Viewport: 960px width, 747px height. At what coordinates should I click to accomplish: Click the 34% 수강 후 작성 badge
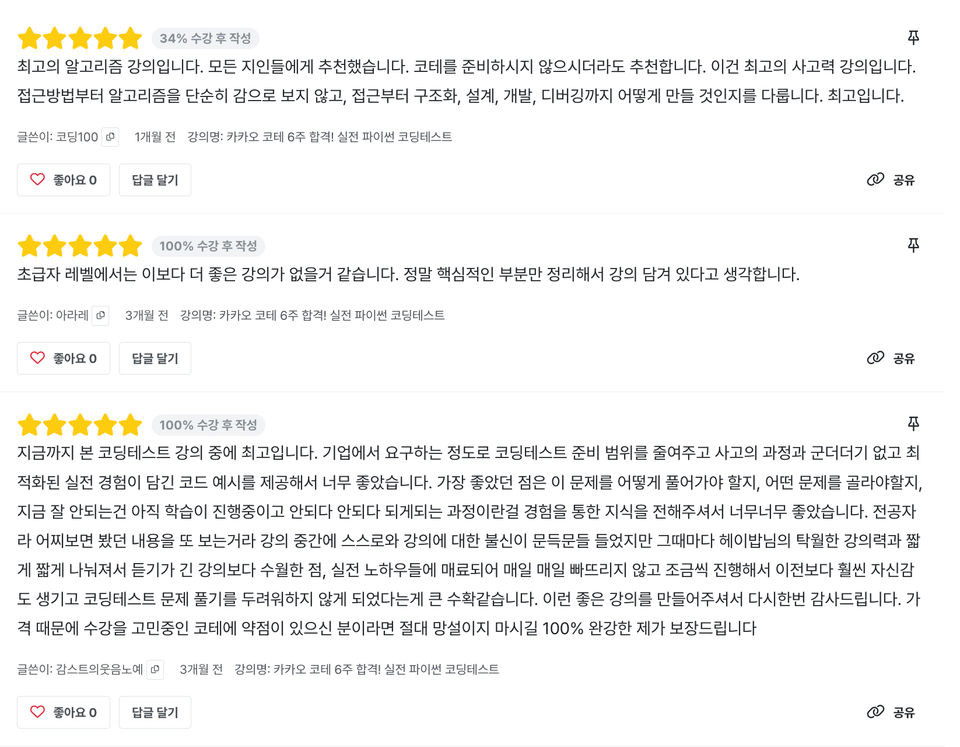tap(205, 38)
